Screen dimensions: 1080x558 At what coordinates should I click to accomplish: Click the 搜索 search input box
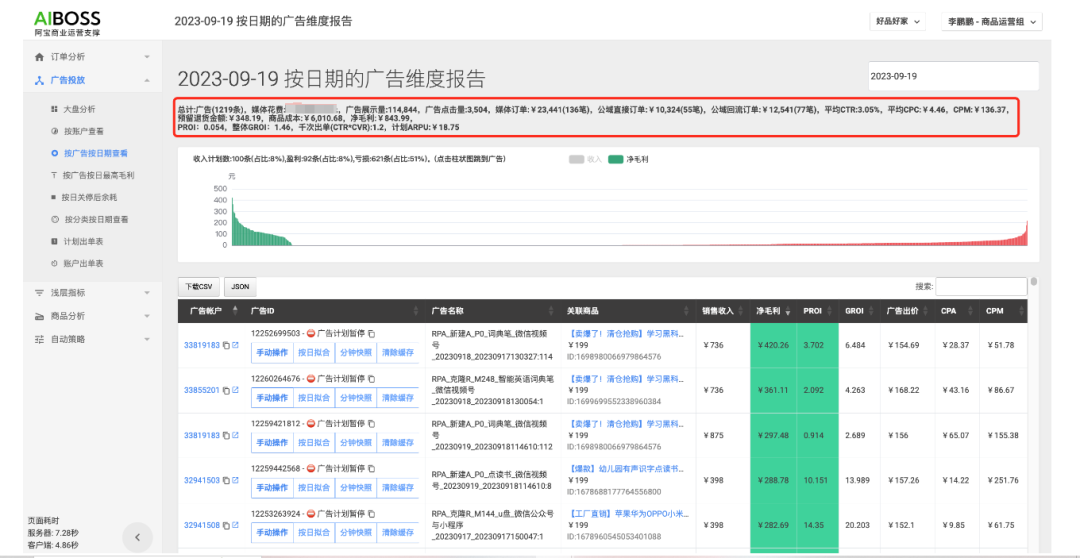(x=980, y=286)
